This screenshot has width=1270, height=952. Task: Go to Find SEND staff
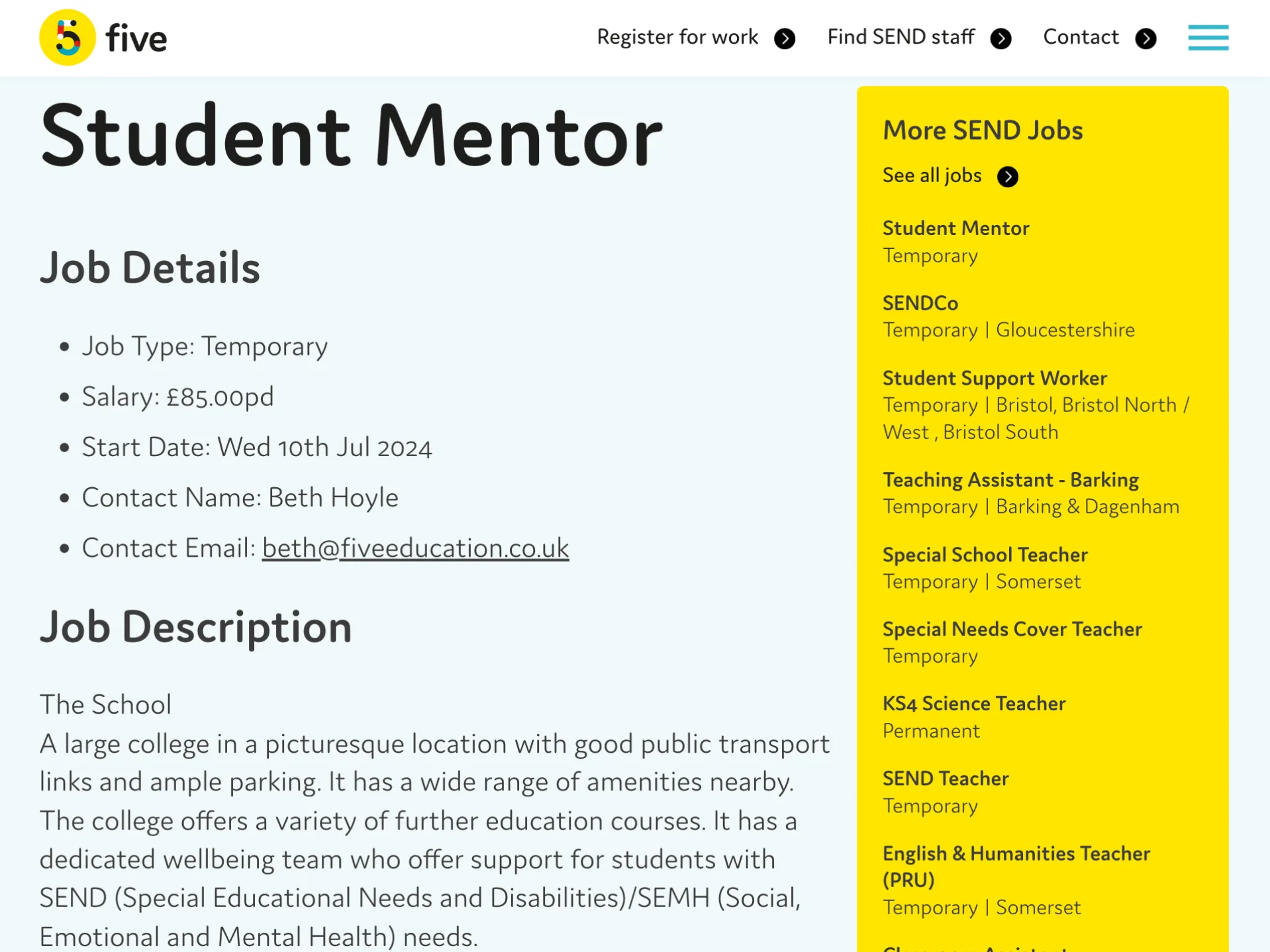coord(901,37)
